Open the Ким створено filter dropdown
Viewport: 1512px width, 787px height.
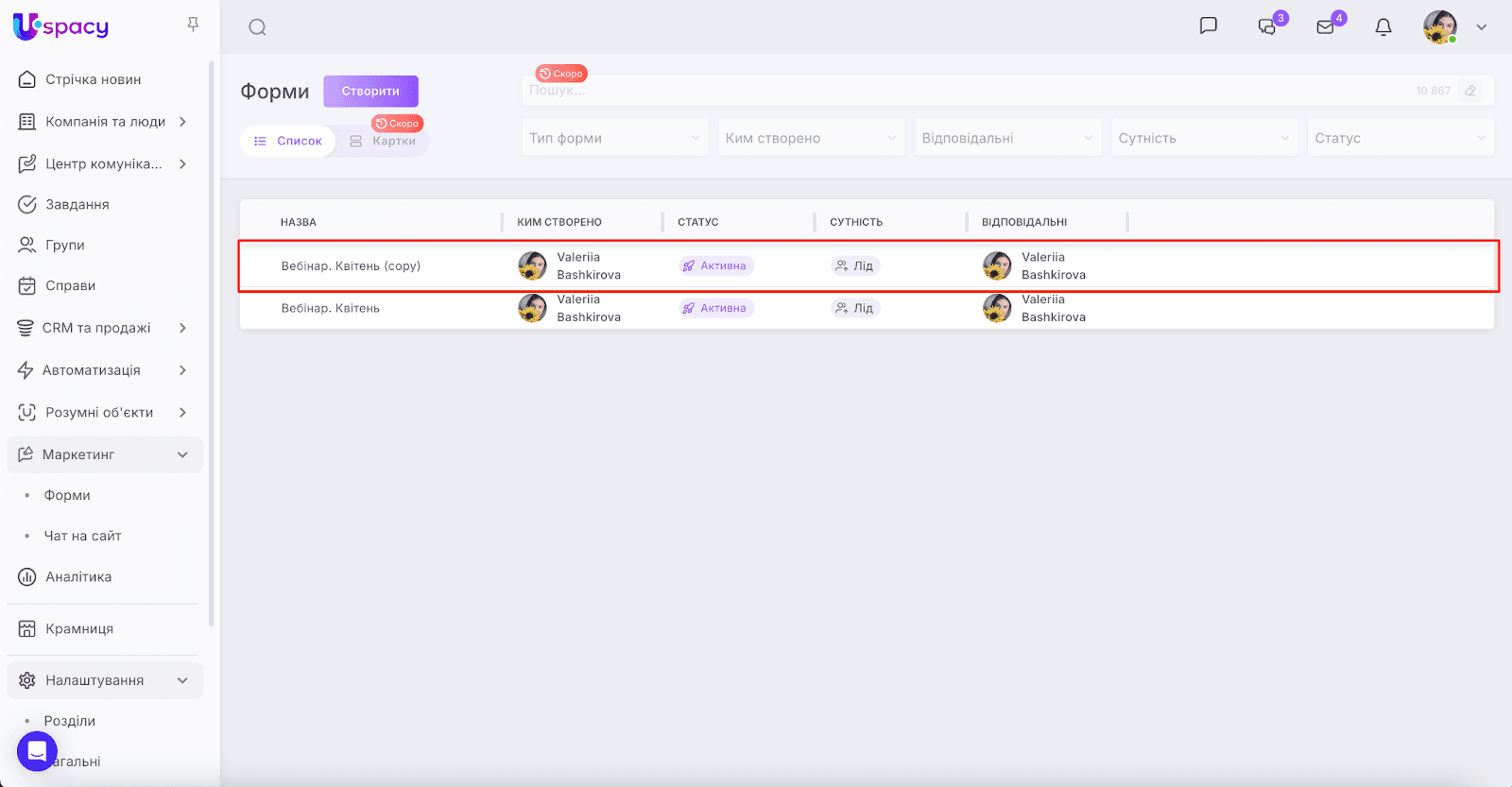811,138
